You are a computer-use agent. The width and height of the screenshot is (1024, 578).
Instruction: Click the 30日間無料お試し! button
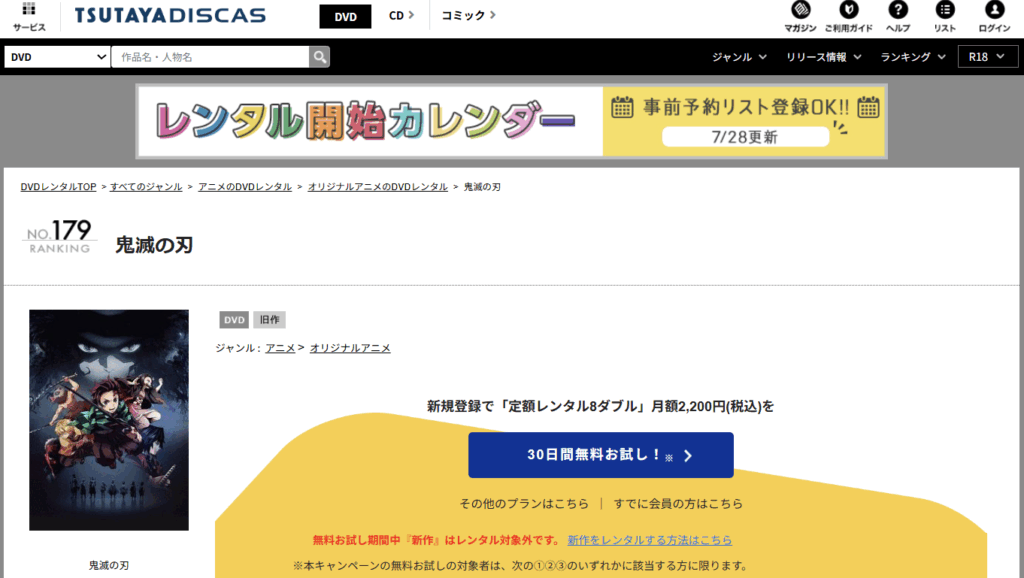click(601, 455)
